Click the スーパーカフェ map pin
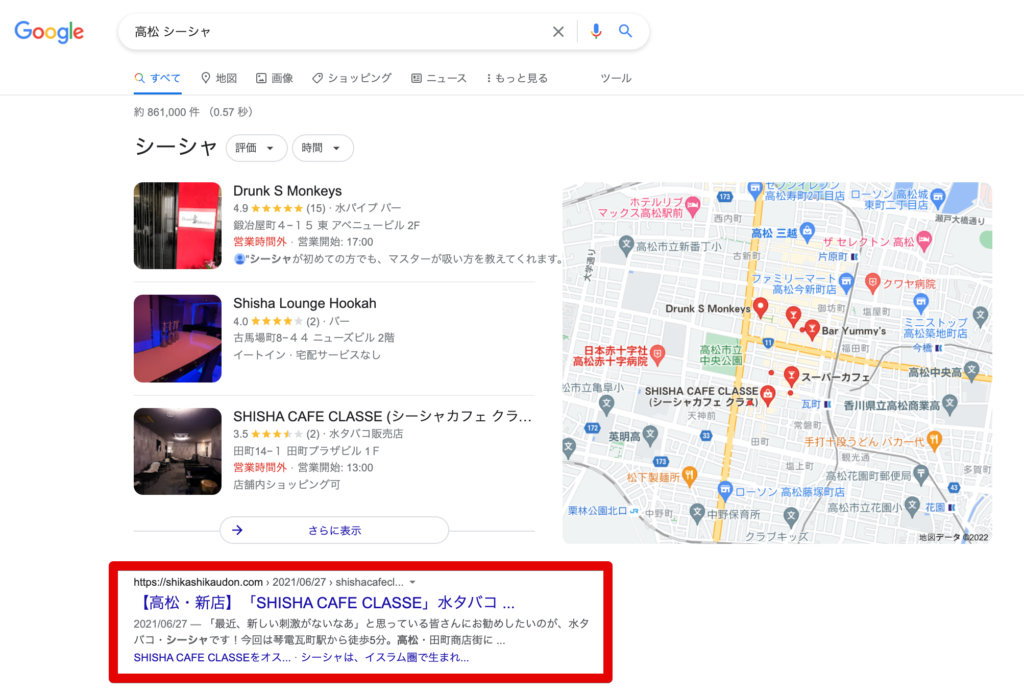 pos(791,376)
